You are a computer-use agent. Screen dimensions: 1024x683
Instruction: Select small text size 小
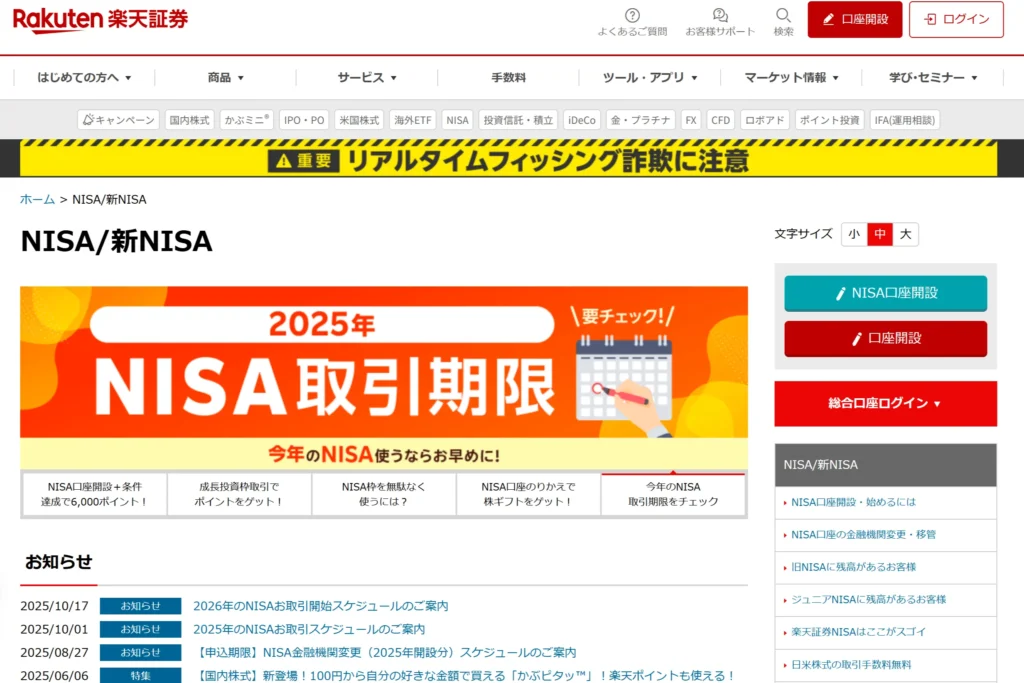[853, 234]
